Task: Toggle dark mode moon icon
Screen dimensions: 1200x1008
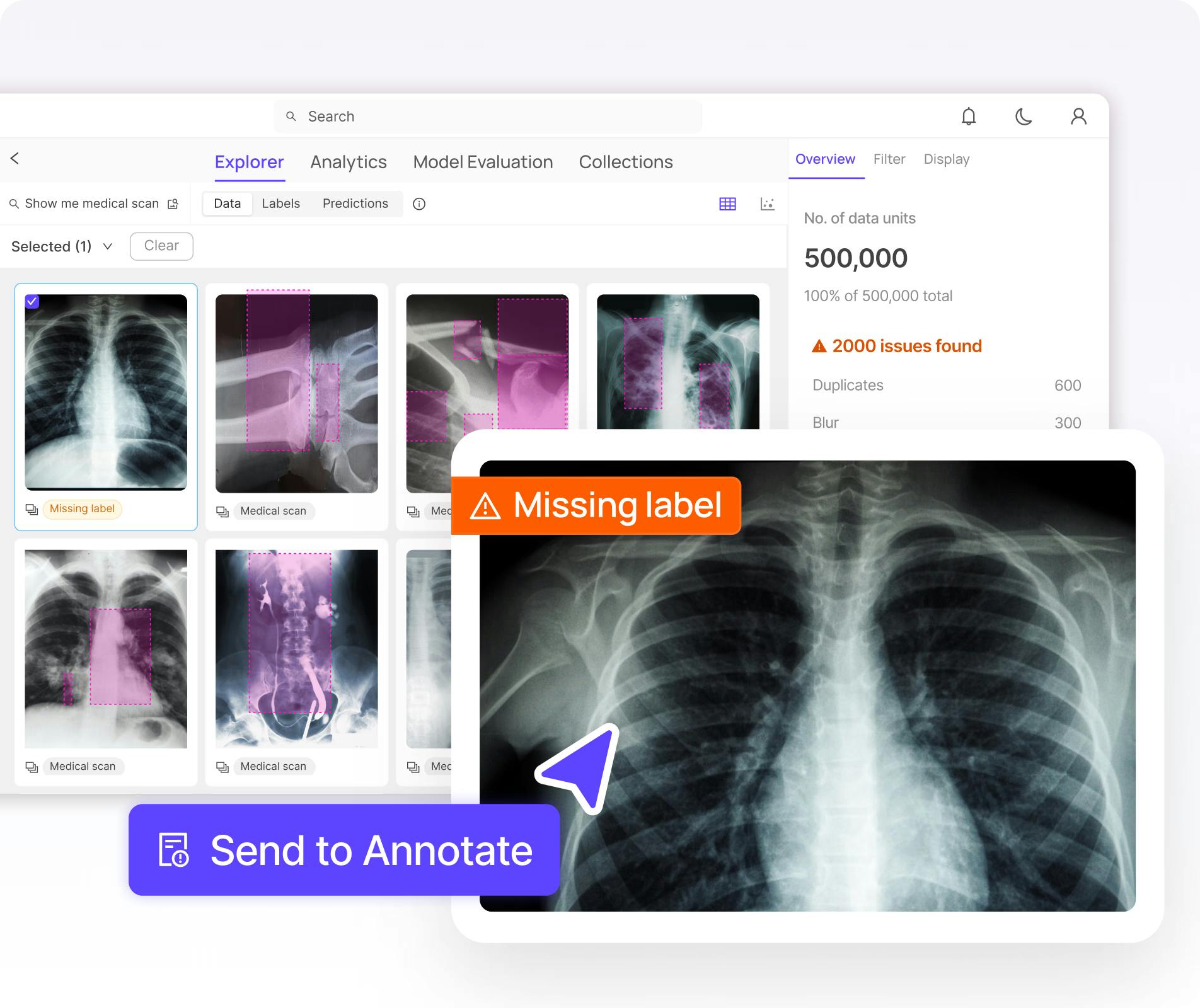Action: tap(1024, 117)
